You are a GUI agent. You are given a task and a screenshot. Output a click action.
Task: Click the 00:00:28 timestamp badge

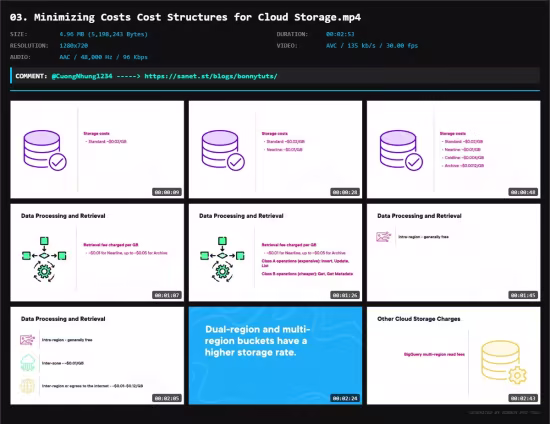pyautogui.click(x=345, y=192)
